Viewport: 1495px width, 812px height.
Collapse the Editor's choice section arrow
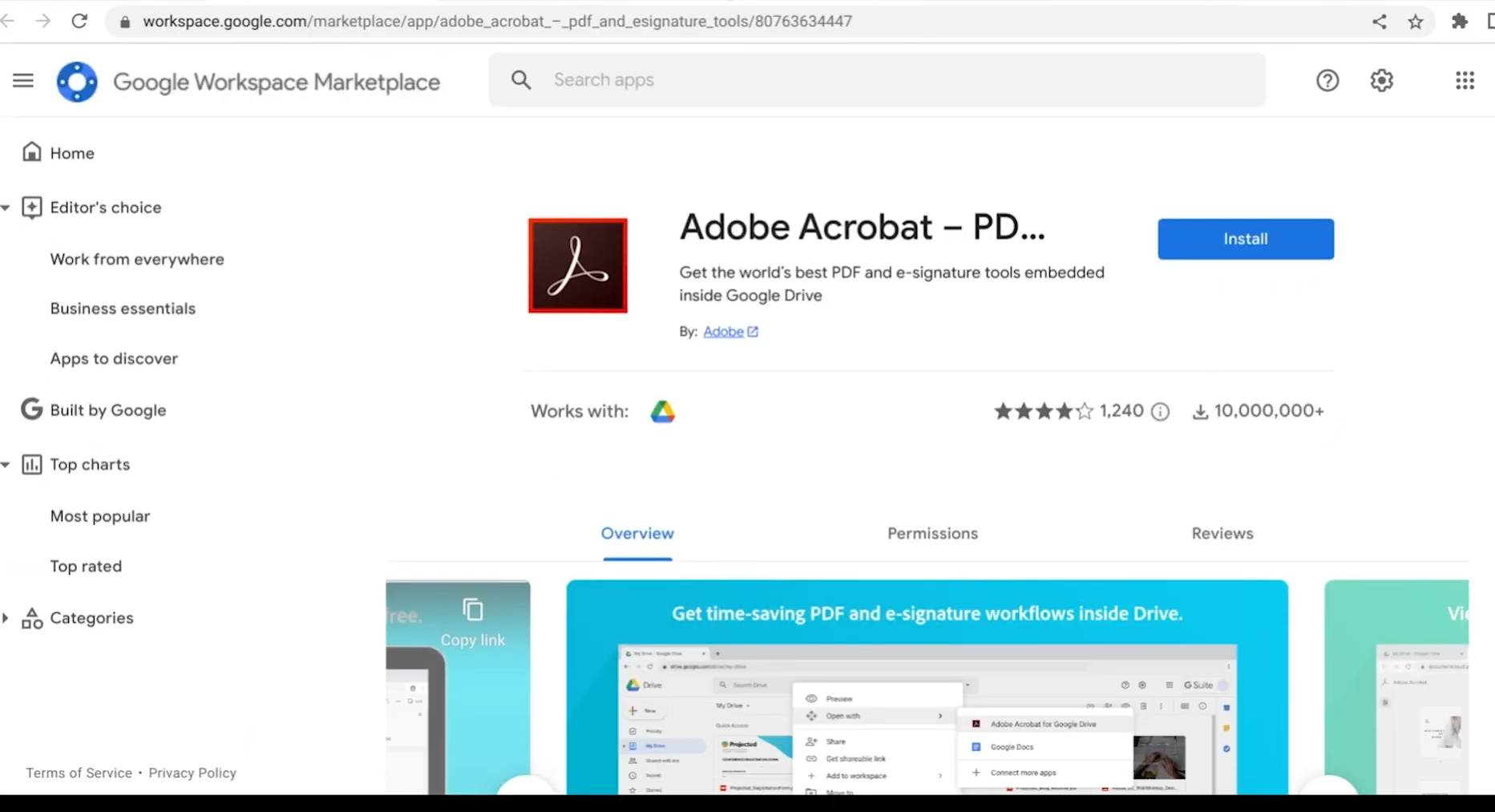[6, 208]
